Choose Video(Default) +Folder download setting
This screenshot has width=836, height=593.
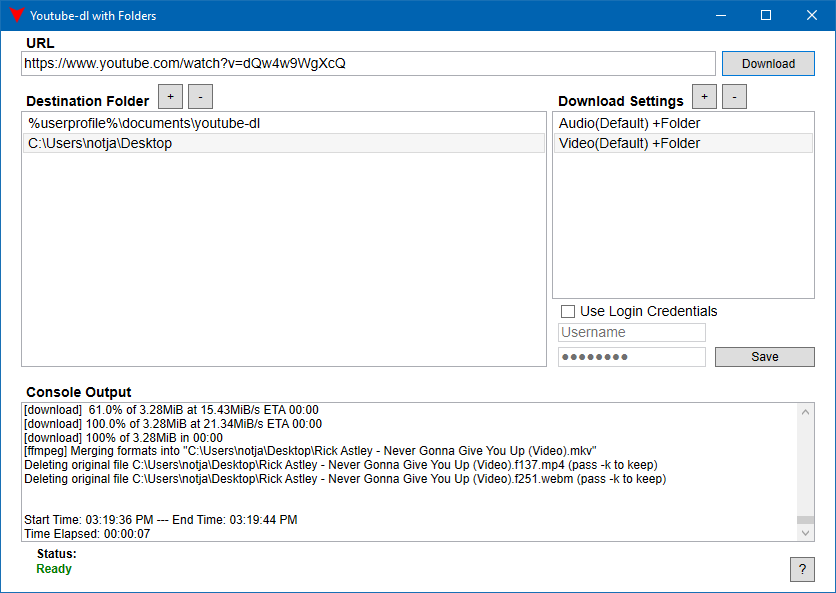pyautogui.click(x=629, y=143)
